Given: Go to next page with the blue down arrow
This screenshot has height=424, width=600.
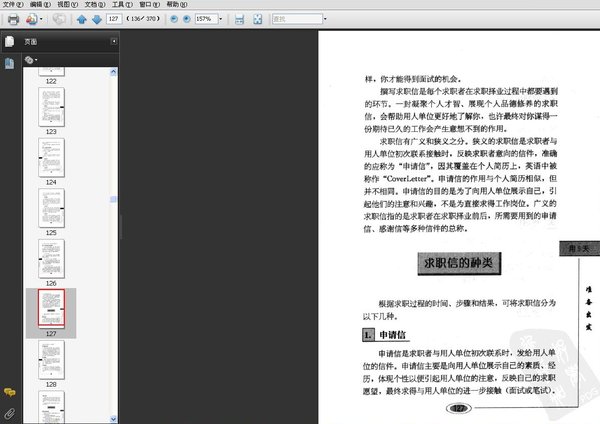Looking at the screenshot, I should [97, 19].
